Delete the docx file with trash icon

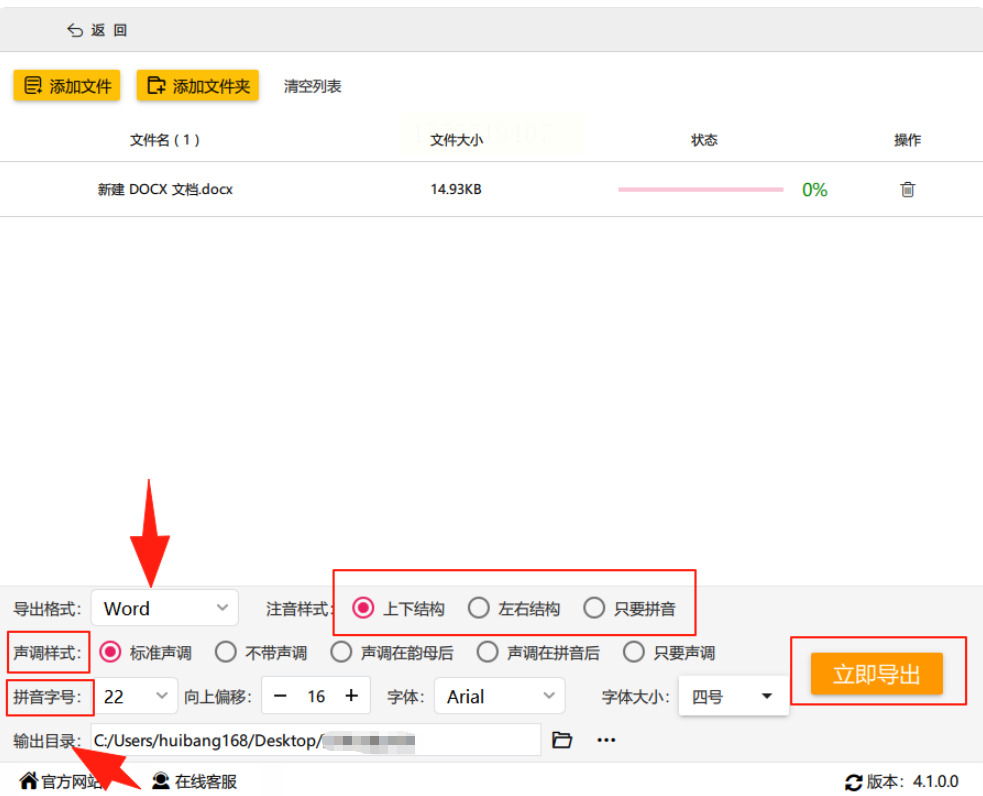click(x=907, y=189)
